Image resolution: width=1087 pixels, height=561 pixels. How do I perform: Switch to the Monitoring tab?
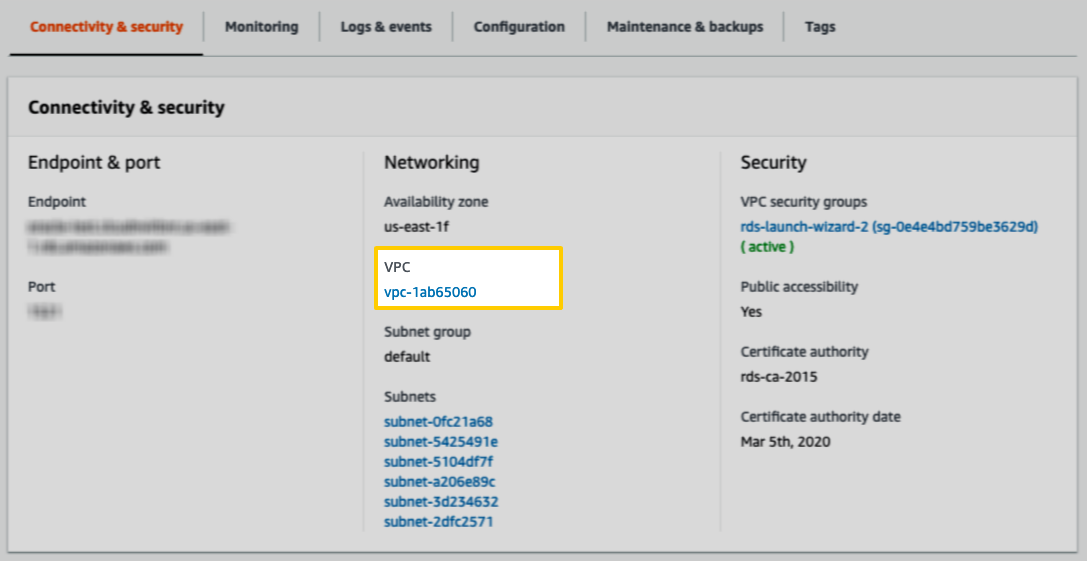click(x=261, y=27)
